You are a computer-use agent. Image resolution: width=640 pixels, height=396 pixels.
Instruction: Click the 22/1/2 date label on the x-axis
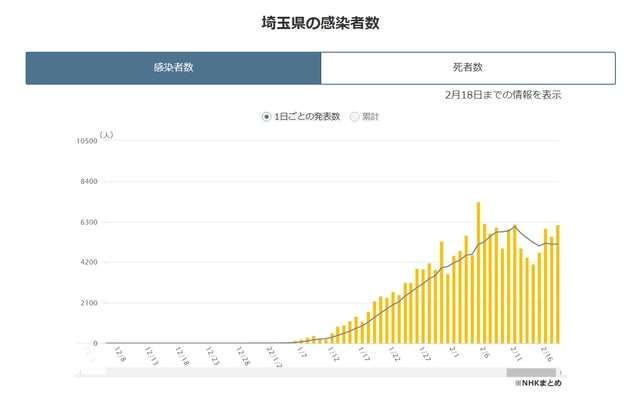click(274, 357)
